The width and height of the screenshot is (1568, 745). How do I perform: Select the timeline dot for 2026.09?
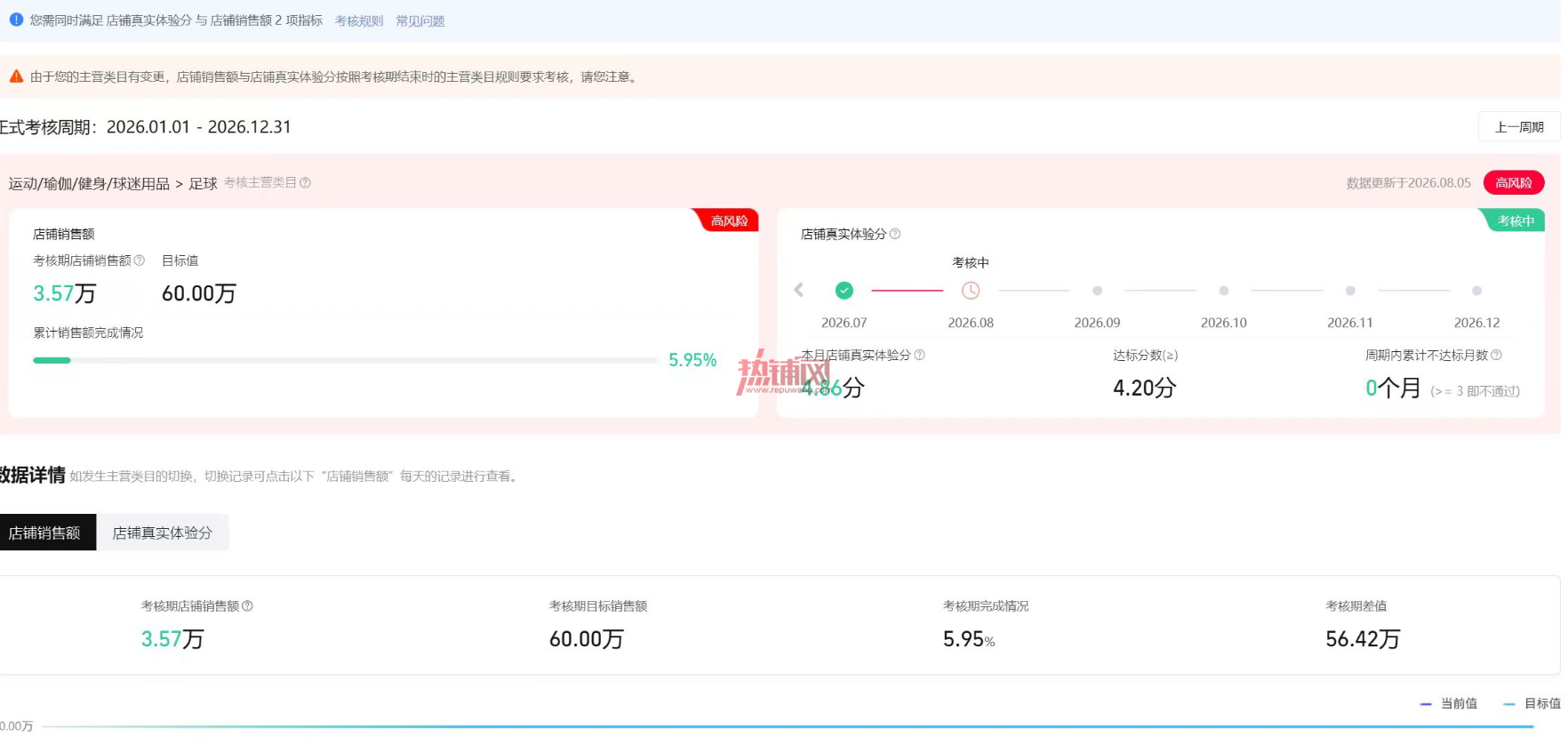coord(1097,291)
